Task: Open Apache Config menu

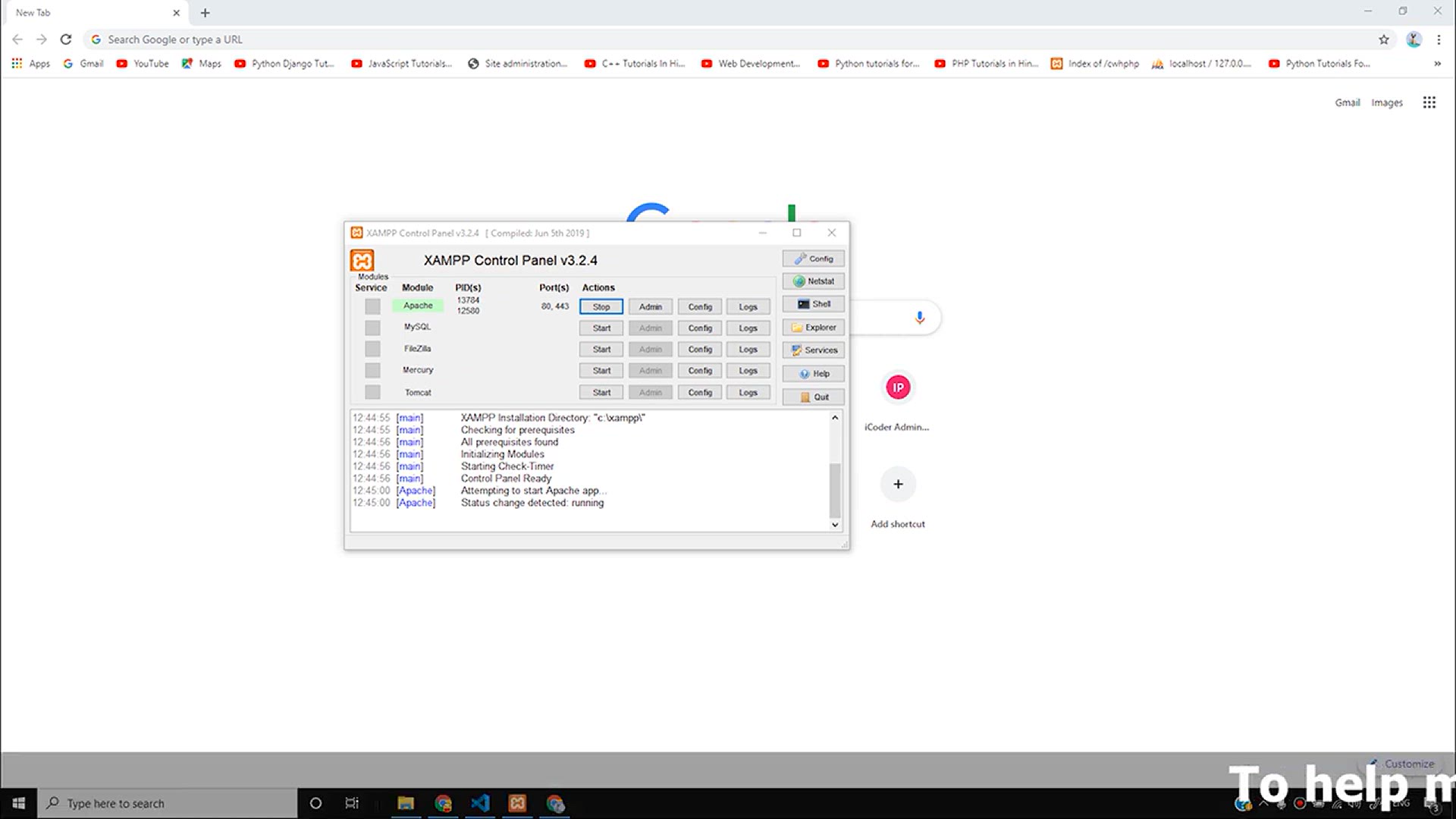Action: point(700,307)
